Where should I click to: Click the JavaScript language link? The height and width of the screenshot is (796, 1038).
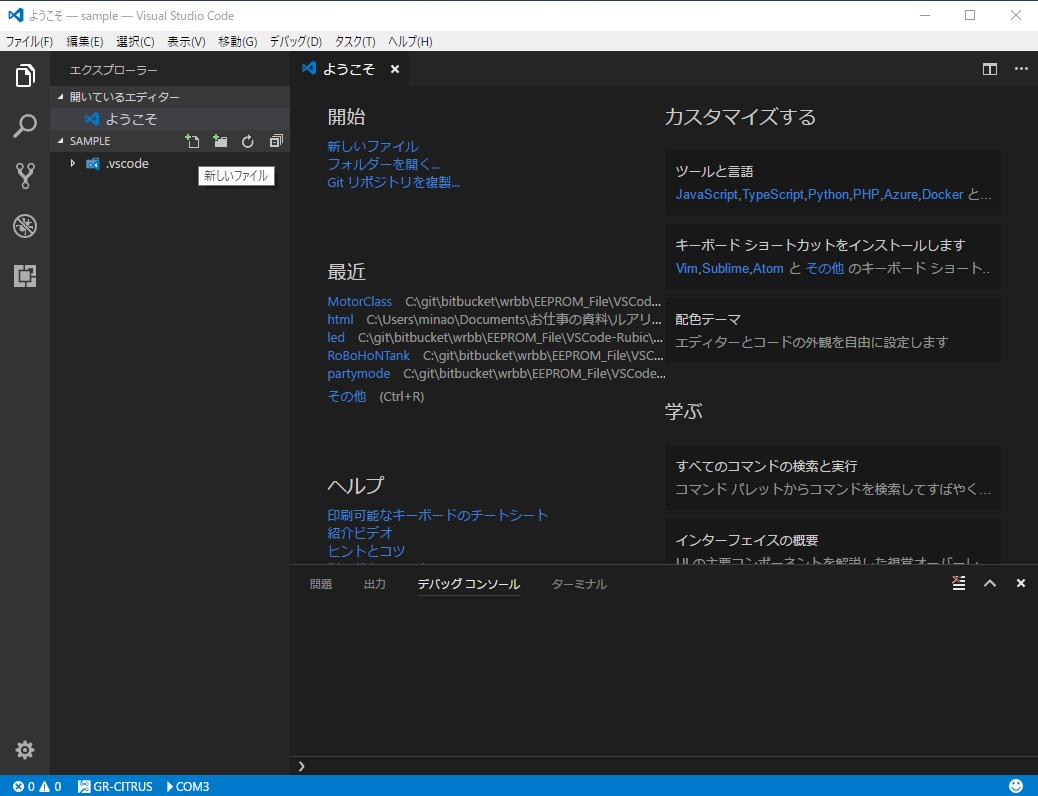tap(706, 195)
